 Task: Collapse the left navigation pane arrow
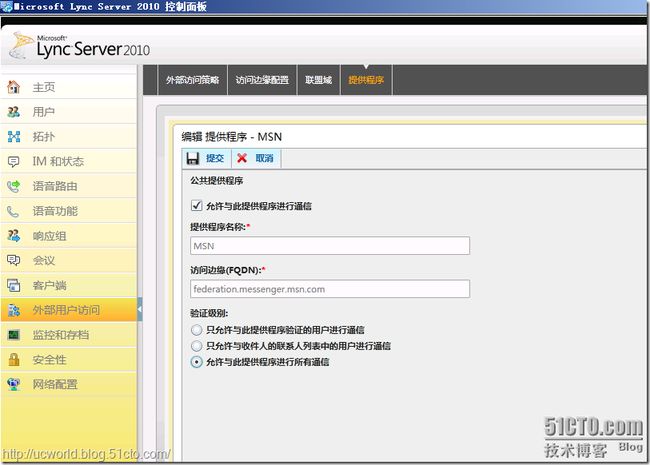140,309
